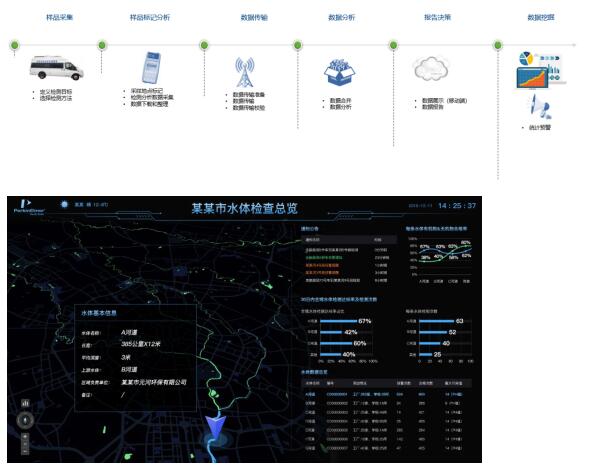Select the signal transmission tower icon
Screen dimensions: 590x475
(x=245, y=72)
